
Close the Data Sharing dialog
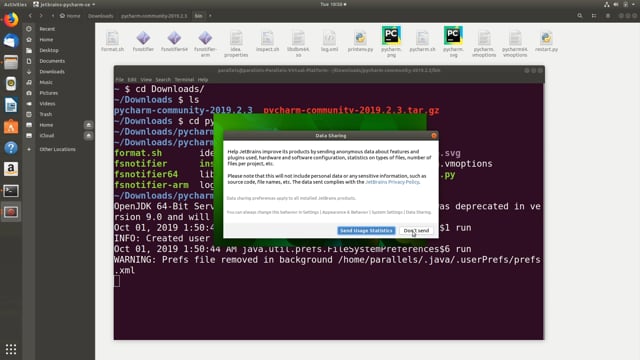click(434, 136)
